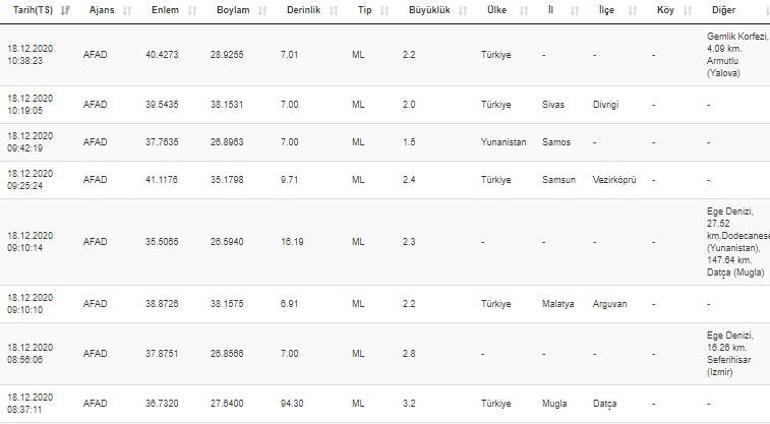Click the Arguvan district cell
Viewport: 770px width, 424px height.
(609, 304)
